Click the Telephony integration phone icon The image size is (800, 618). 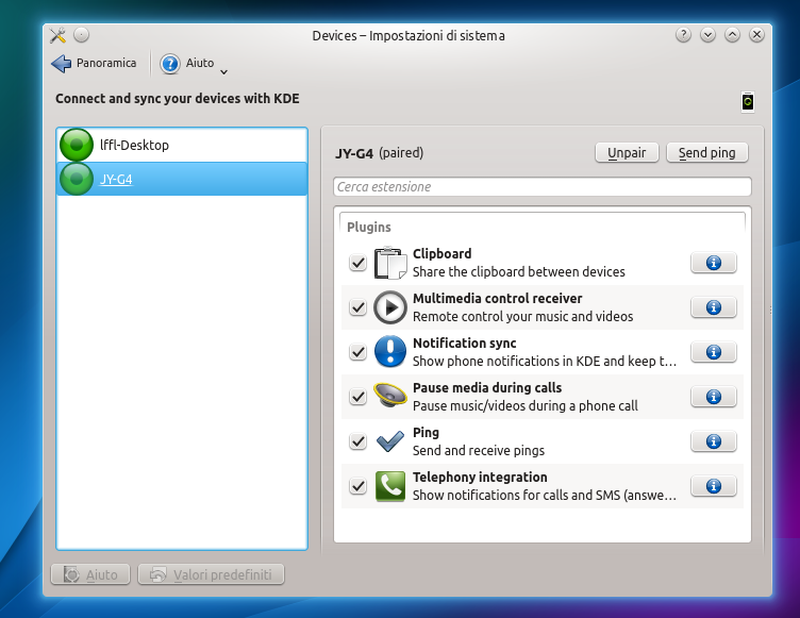[x=389, y=485]
